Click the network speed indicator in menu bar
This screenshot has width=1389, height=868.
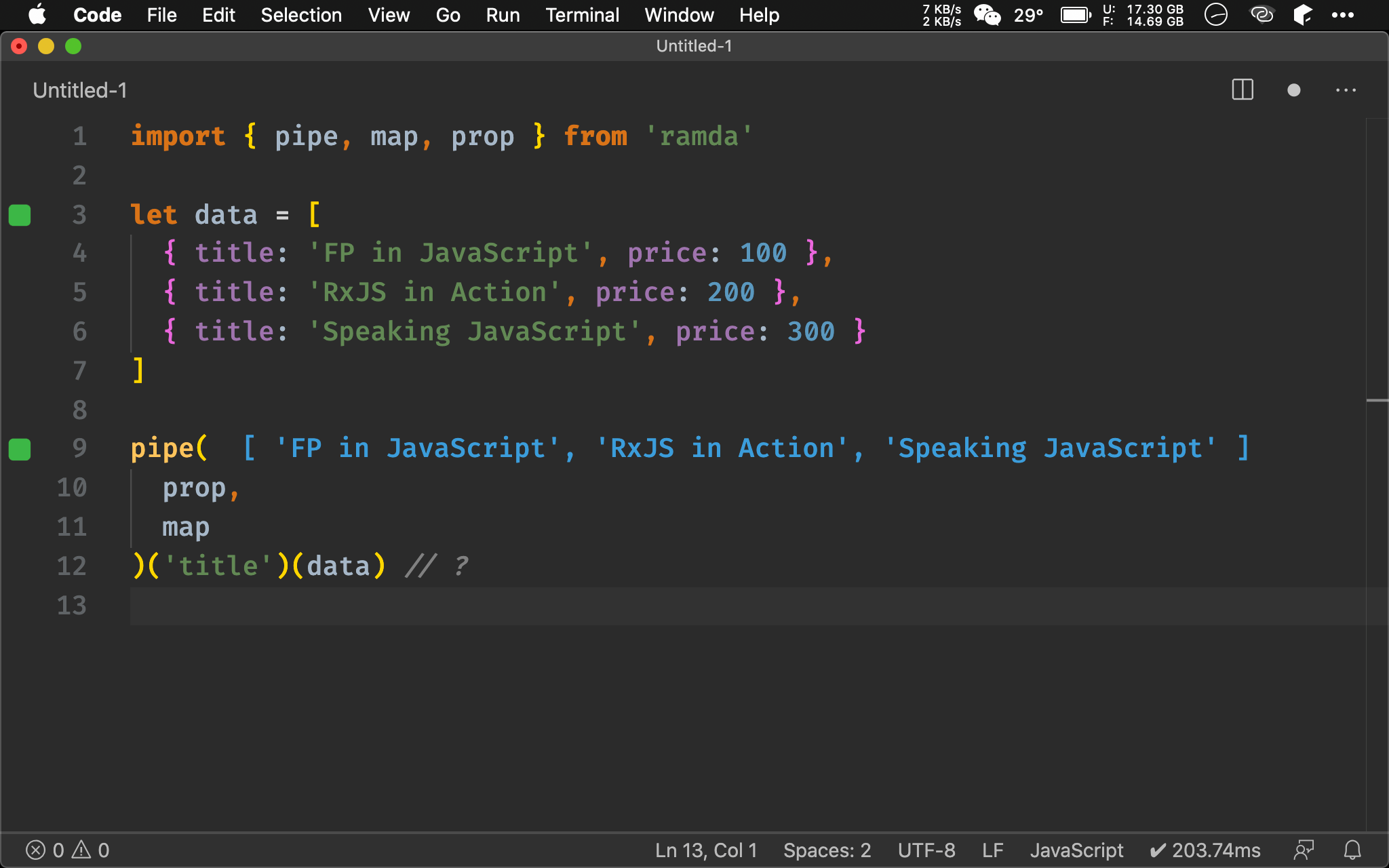click(x=941, y=15)
